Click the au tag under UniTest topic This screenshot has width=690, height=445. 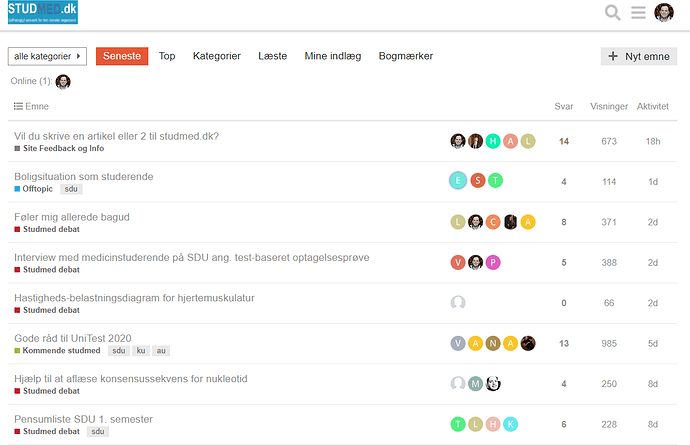point(161,351)
